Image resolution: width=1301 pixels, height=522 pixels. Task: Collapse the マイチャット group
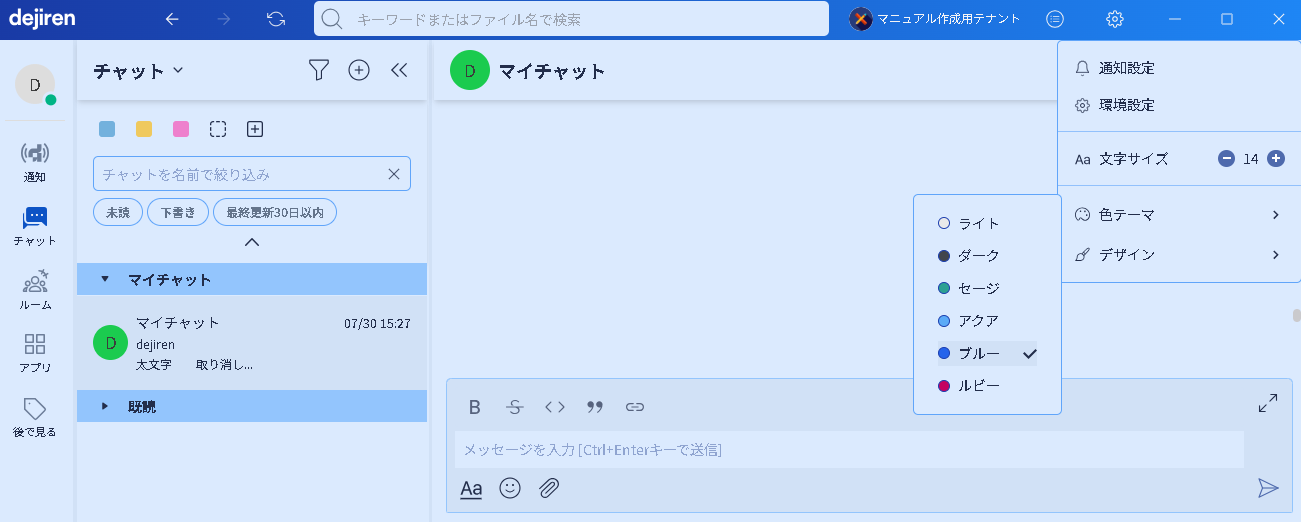click(x=105, y=279)
